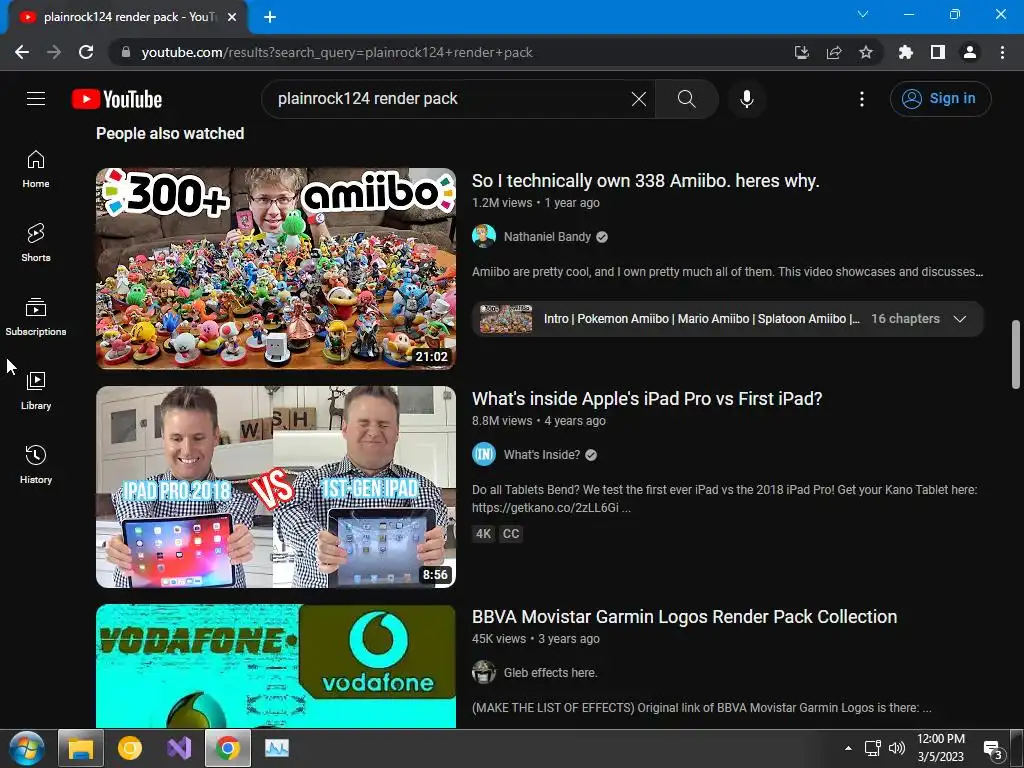Click What's Inside? channel avatar
The height and width of the screenshot is (768, 1024).
(484, 455)
